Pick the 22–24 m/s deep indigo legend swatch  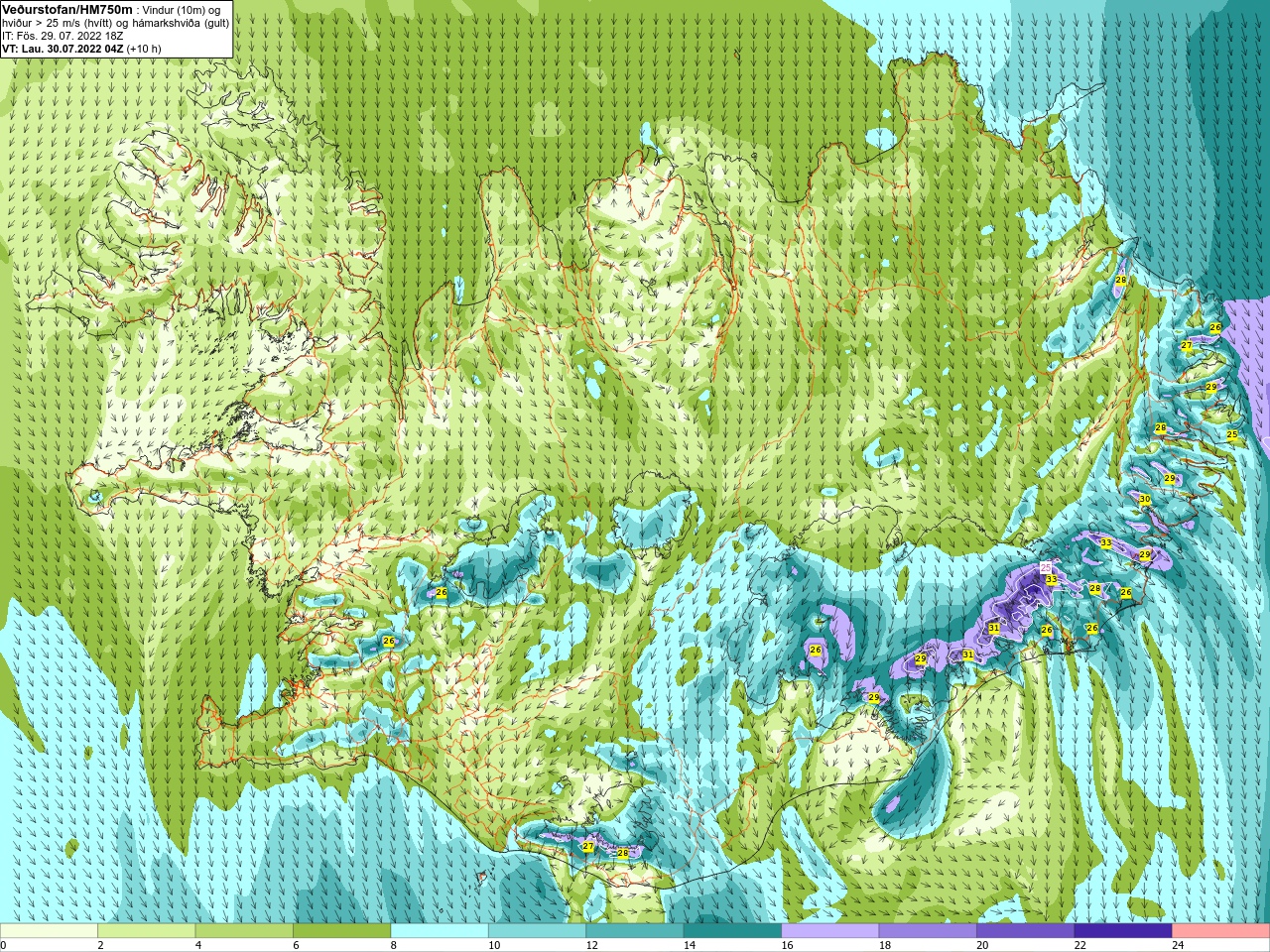click(x=1123, y=931)
